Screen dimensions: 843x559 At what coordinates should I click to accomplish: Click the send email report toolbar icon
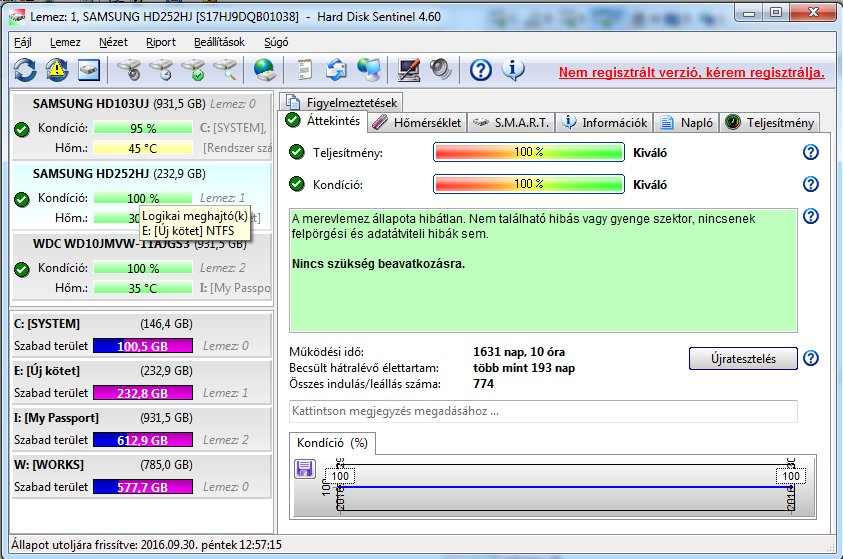(337, 70)
